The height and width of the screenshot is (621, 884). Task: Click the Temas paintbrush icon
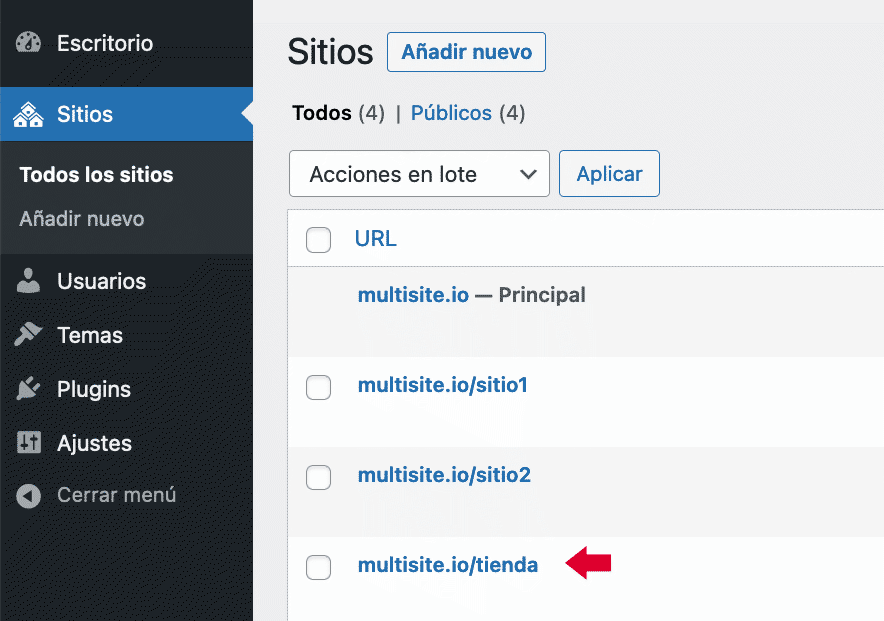(29, 335)
